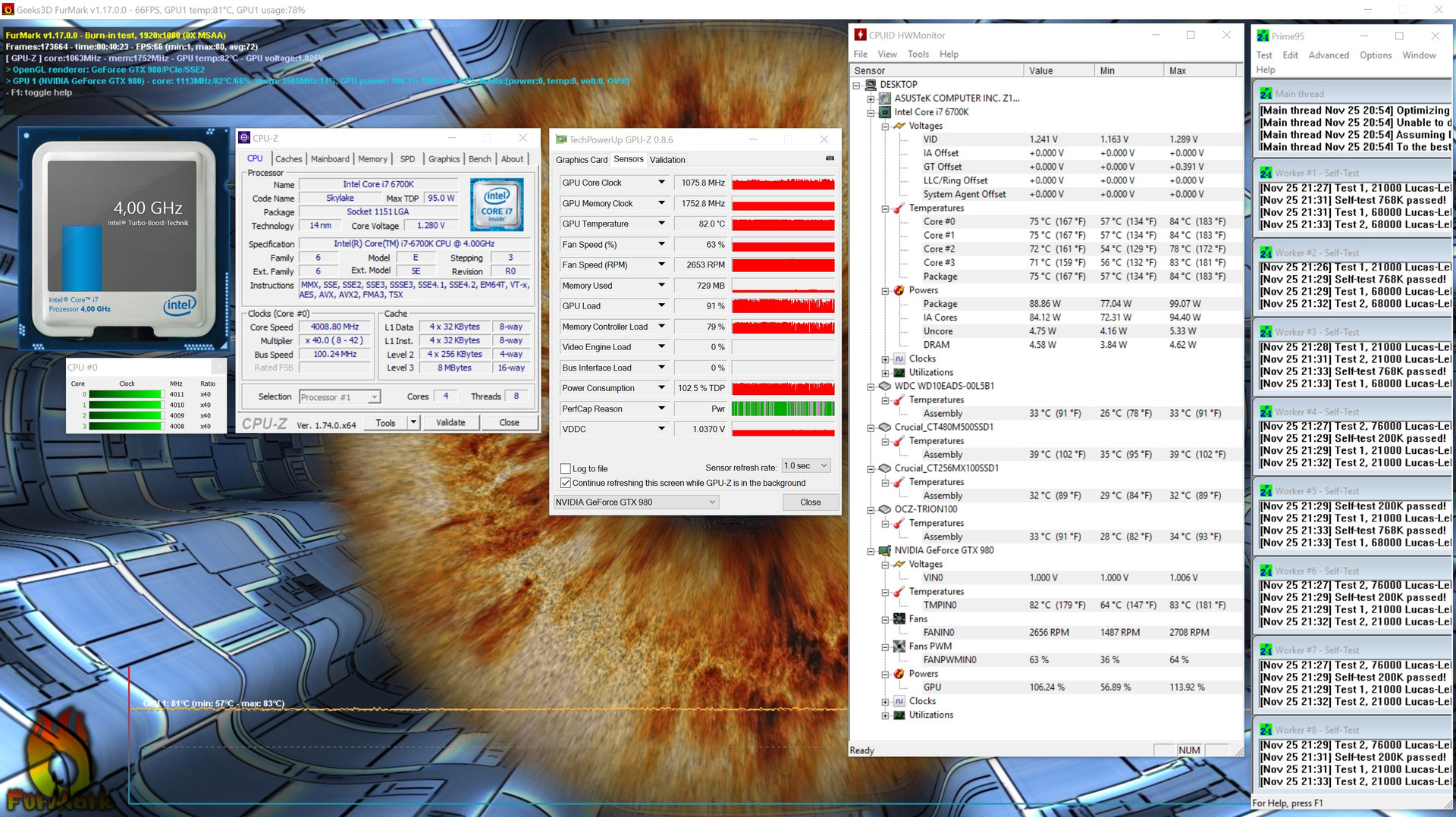Click the GPU-Z title bar icon
Screen dimensions: 1456x817
tap(561, 139)
